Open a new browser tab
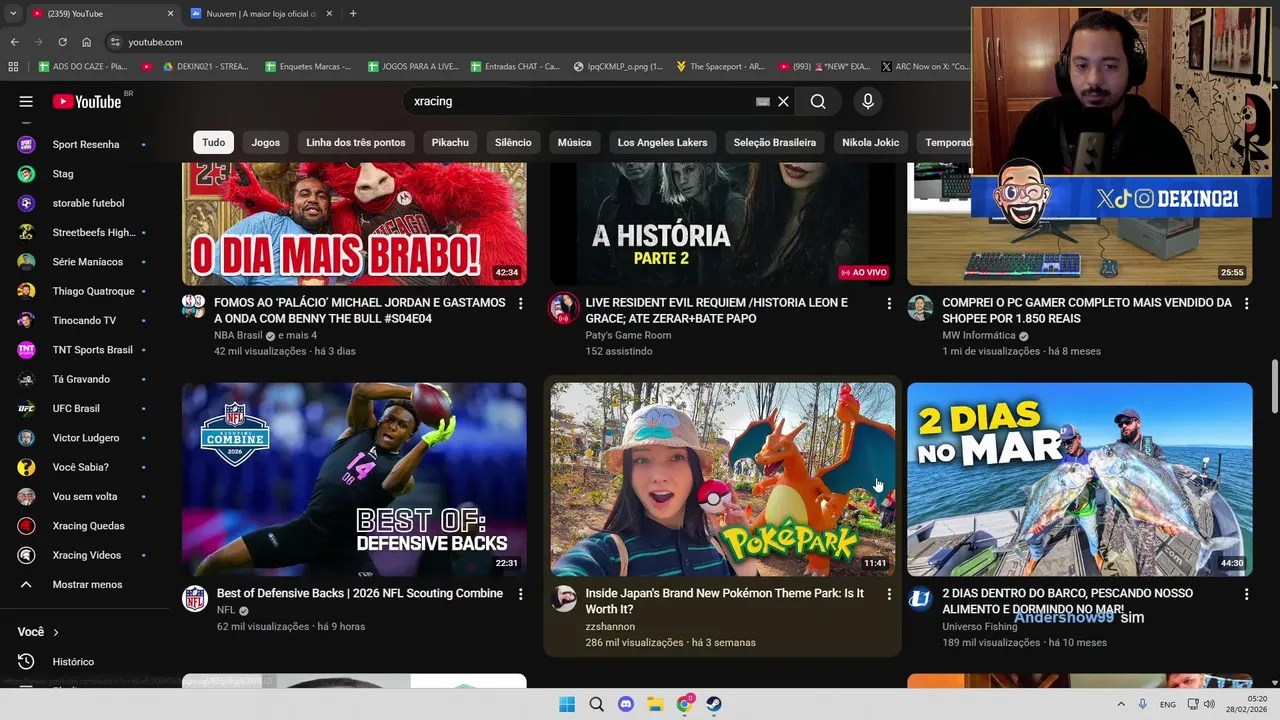 tap(353, 14)
